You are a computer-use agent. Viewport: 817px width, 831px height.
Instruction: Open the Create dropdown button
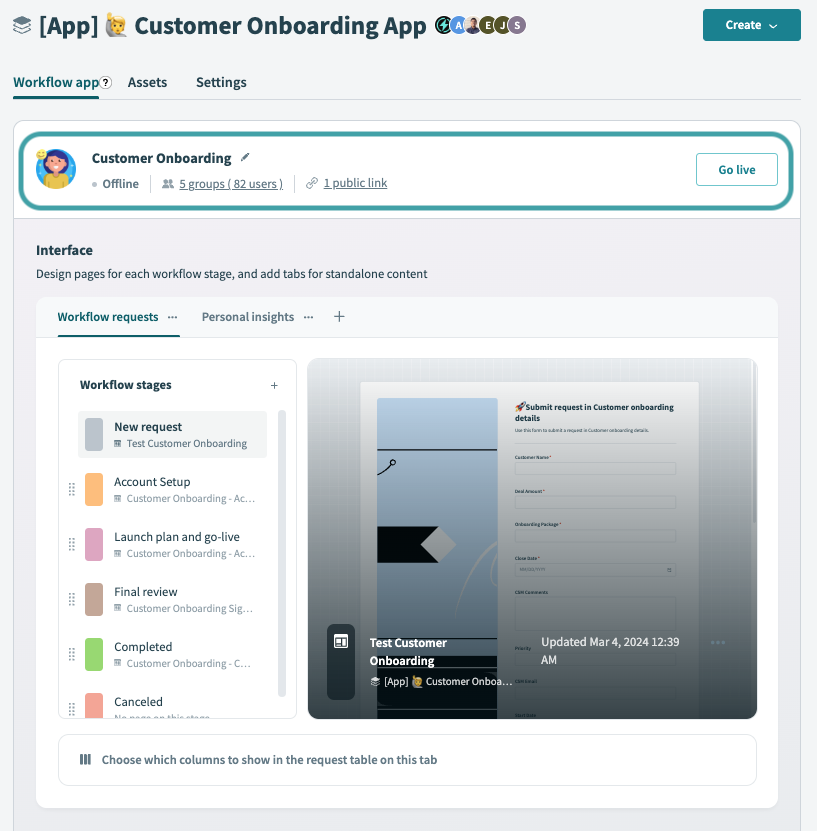click(751, 25)
